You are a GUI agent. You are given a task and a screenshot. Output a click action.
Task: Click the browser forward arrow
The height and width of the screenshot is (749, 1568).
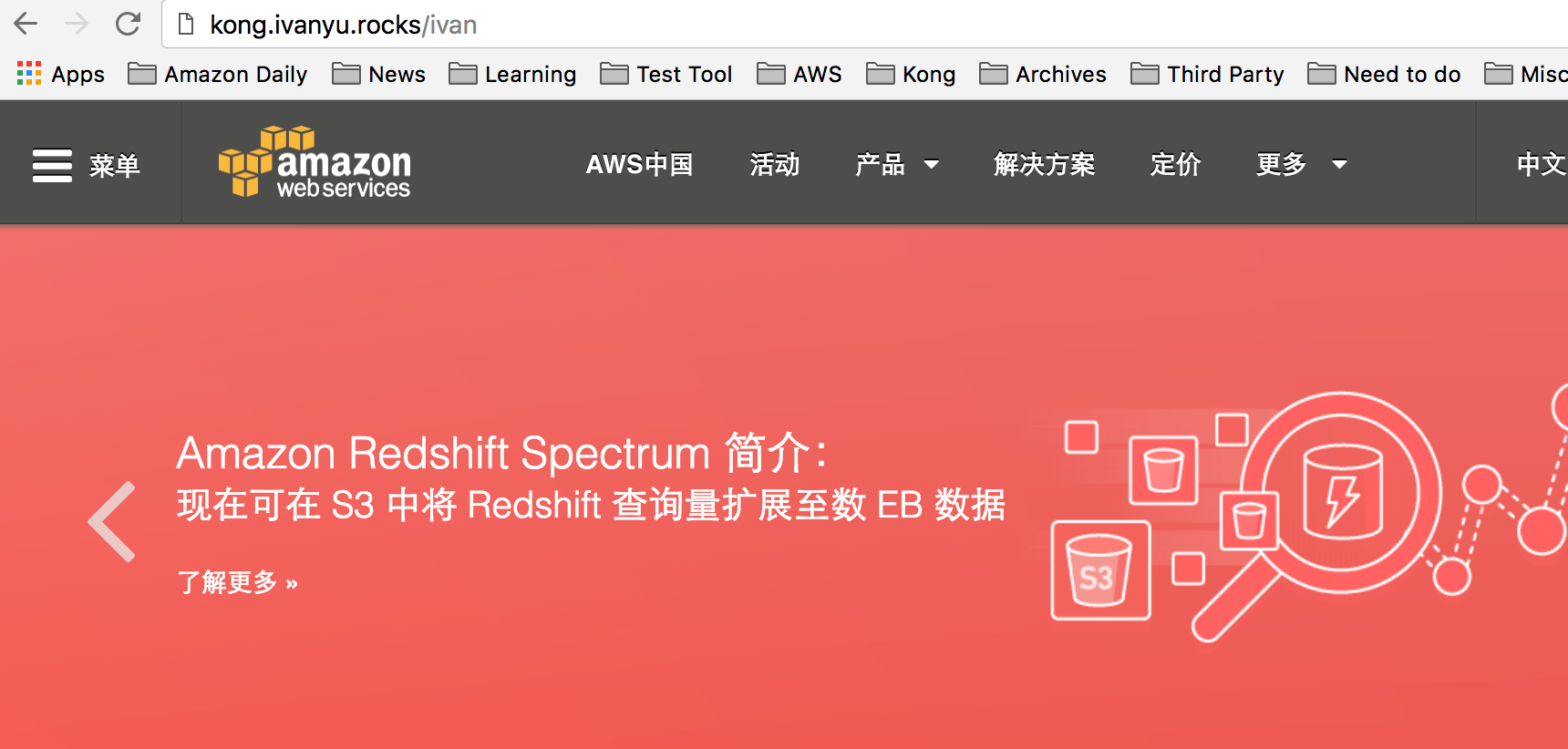(x=77, y=24)
